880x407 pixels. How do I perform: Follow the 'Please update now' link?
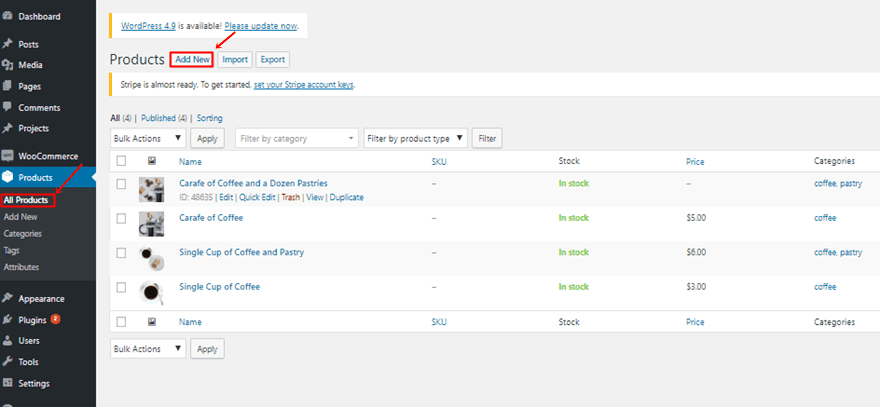(x=260, y=26)
